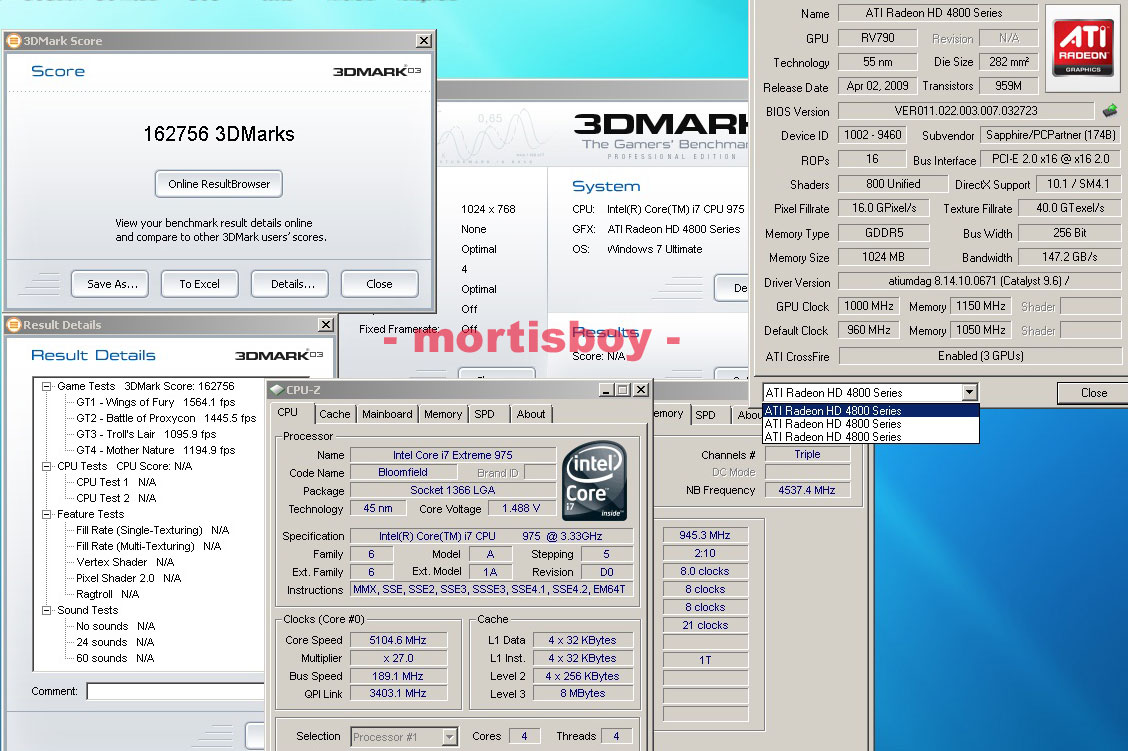Viewport: 1128px width, 751px height.
Task: Click the 162756 3DMarks score text
Action: pyautogui.click(x=219, y=134)
